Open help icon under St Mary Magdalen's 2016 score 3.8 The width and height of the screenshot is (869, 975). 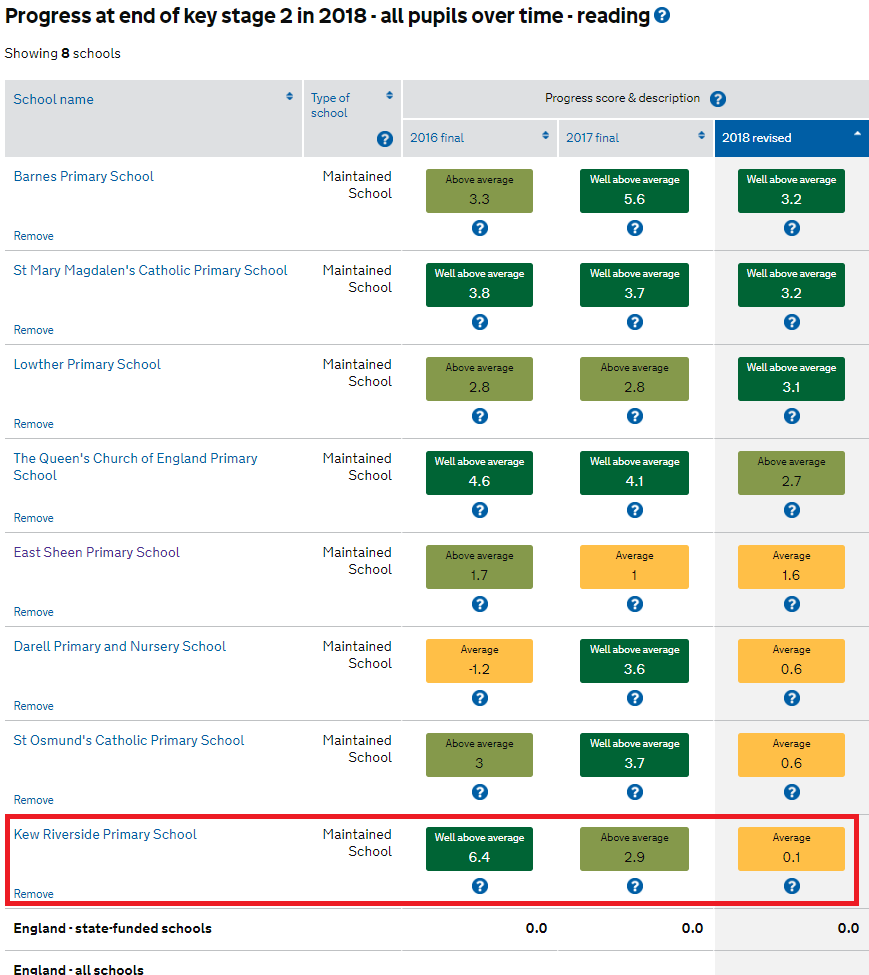tap(480, 322)
